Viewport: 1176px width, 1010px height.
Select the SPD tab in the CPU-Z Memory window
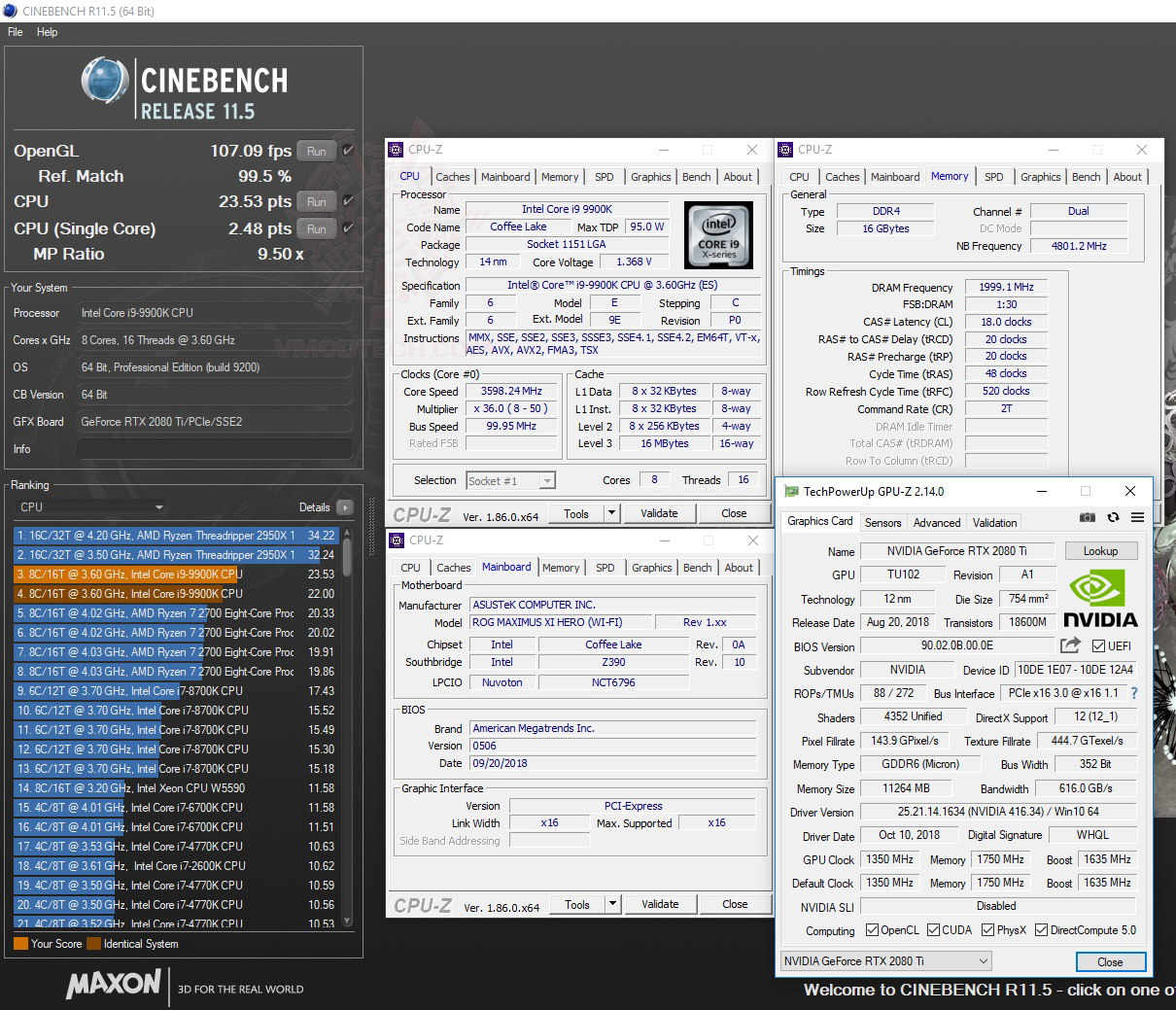tap(994, 177)
